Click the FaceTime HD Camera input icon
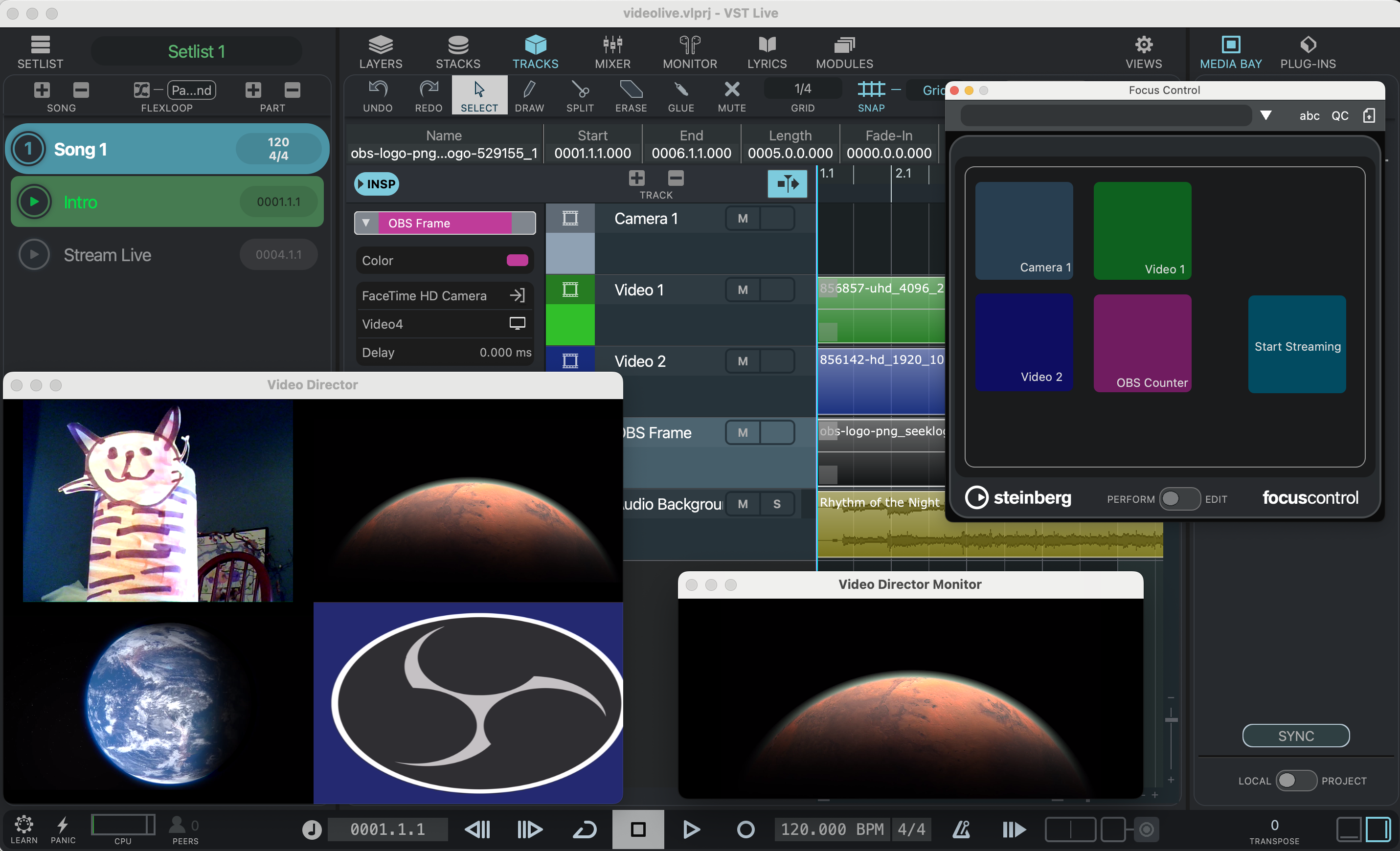This screenshot has width=1400, height=851. click(517, 295)
